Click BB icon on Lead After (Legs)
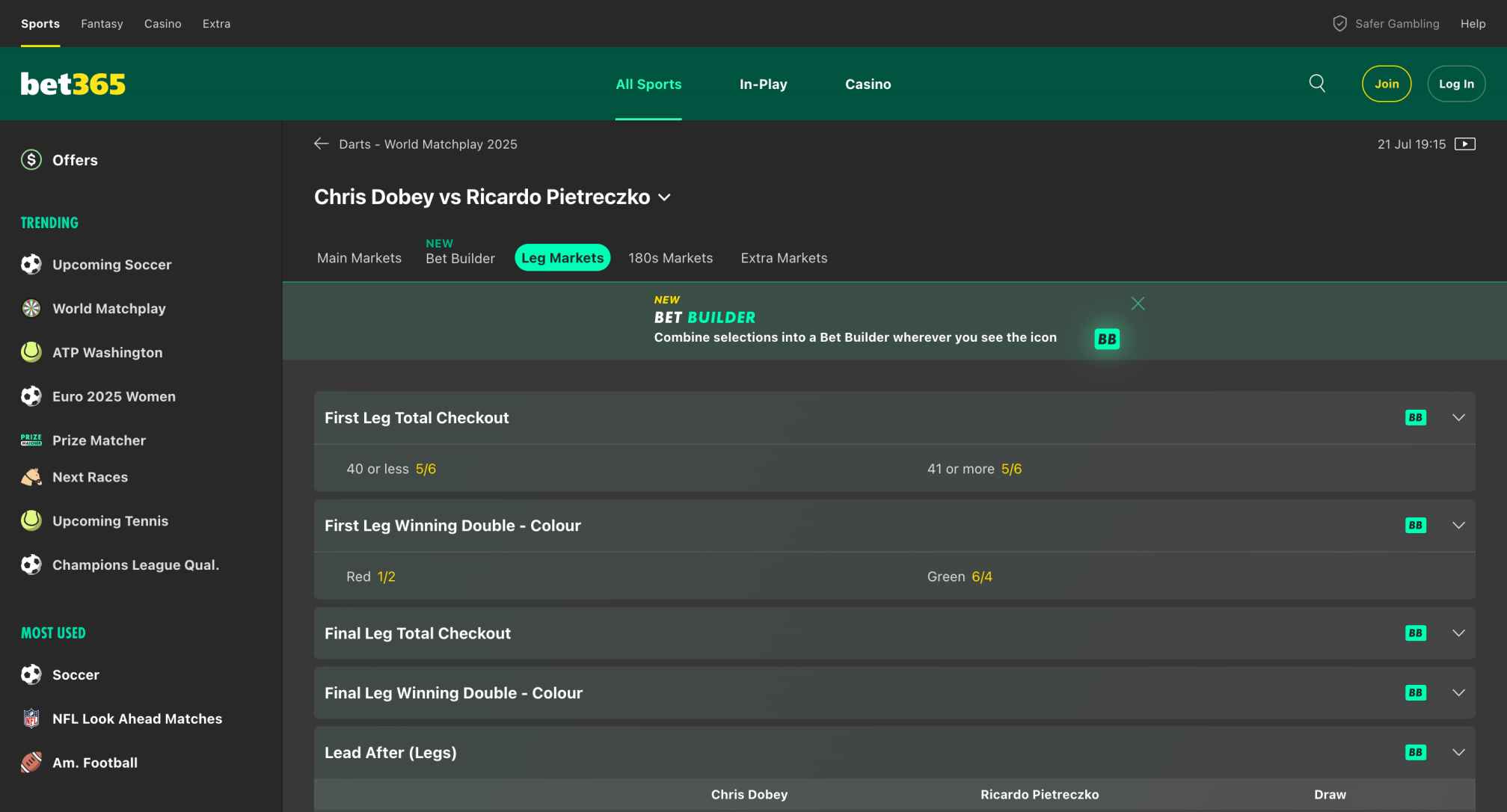 pyautogui.click(x=1415, y=752)
